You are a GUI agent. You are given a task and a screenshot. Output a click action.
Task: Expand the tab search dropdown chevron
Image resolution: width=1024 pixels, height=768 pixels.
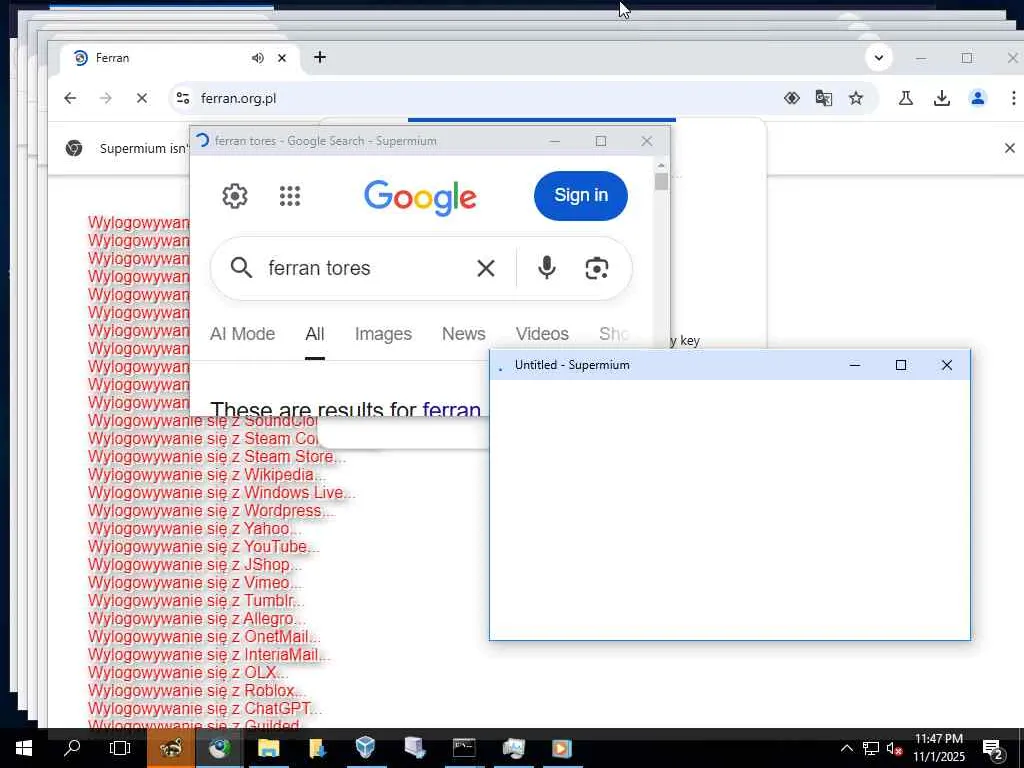click(879, 57)
